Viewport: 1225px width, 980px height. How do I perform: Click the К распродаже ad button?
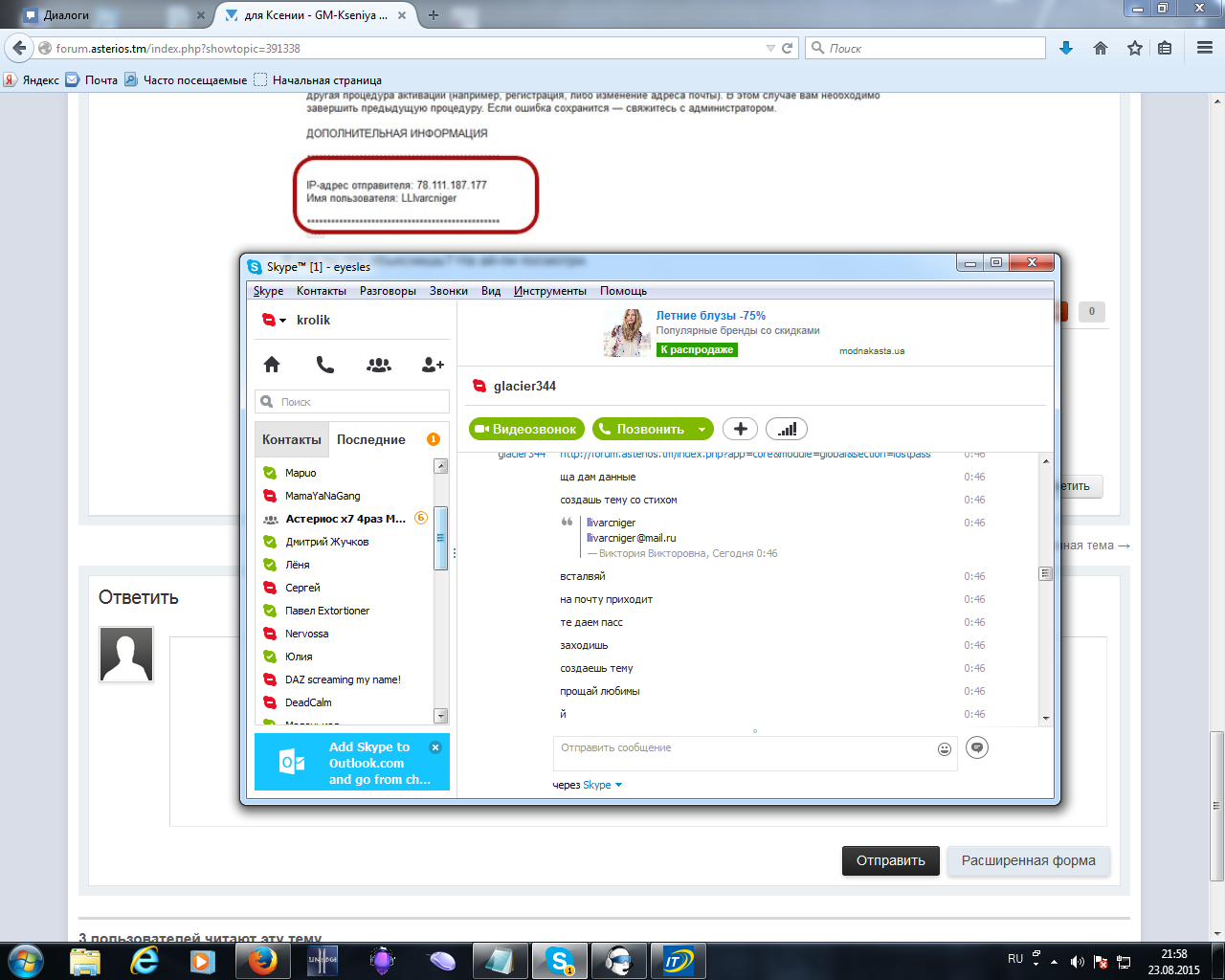point(697,349)
